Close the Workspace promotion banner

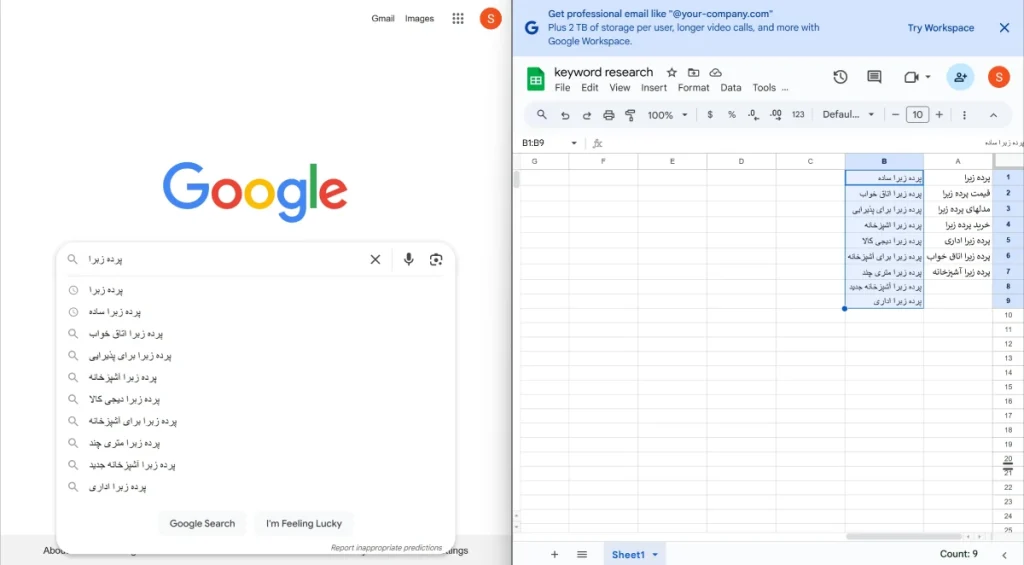coord(1004,27)
